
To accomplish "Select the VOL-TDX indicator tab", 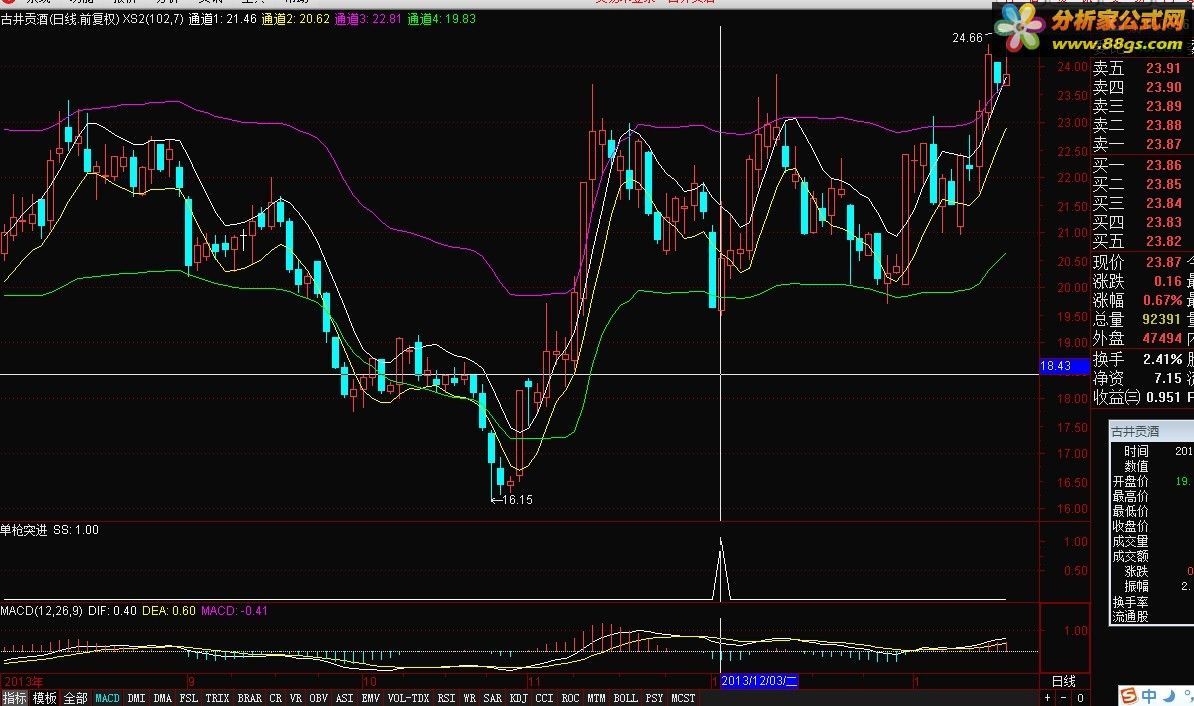I will pos(410,698).
